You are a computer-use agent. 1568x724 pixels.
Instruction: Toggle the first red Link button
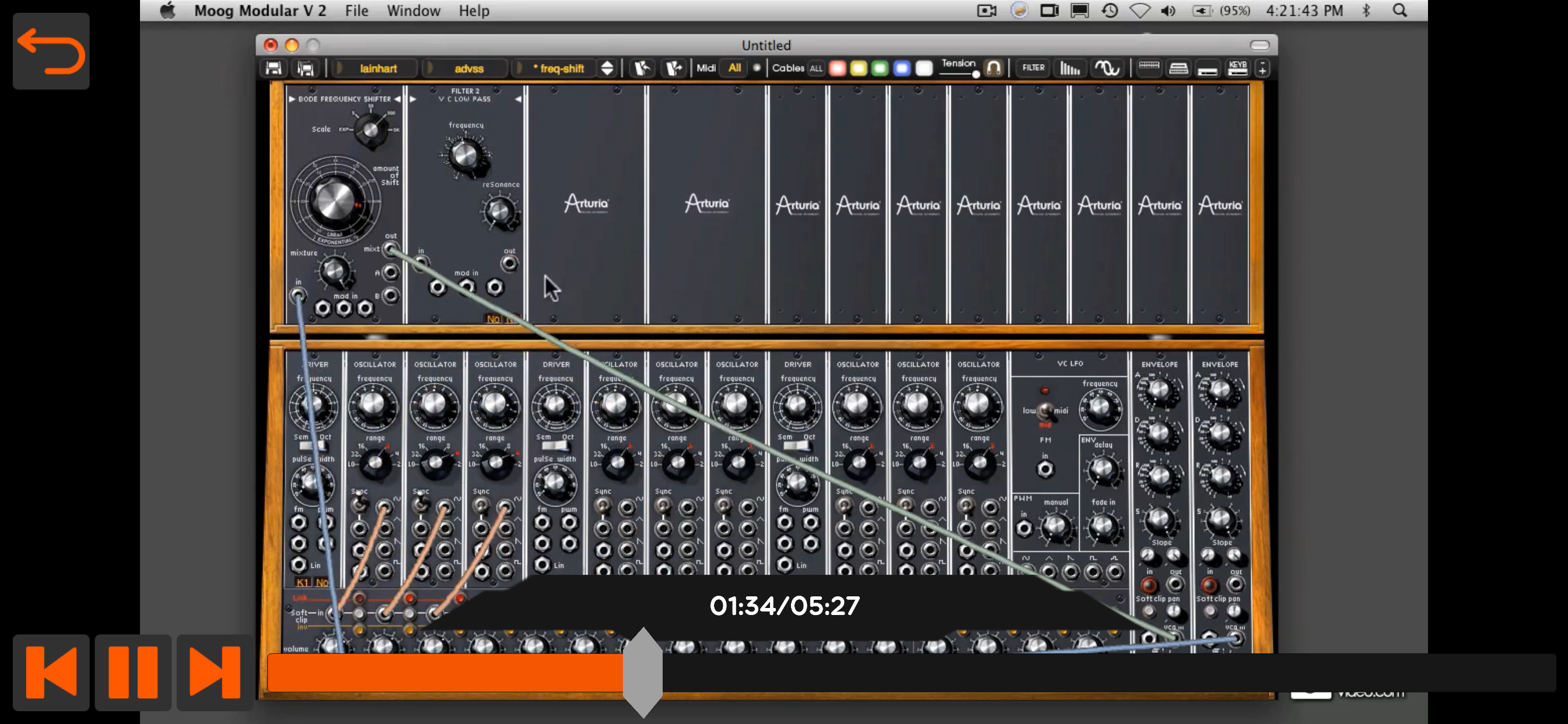pyautogui.click(x=359, y=598)
